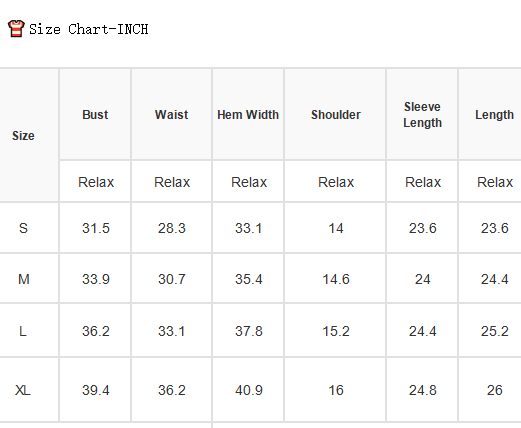Image resolution: width=521 pixels, height=428 pixels.
Task: Click the Hem Width column header
Action: [248, 115]
